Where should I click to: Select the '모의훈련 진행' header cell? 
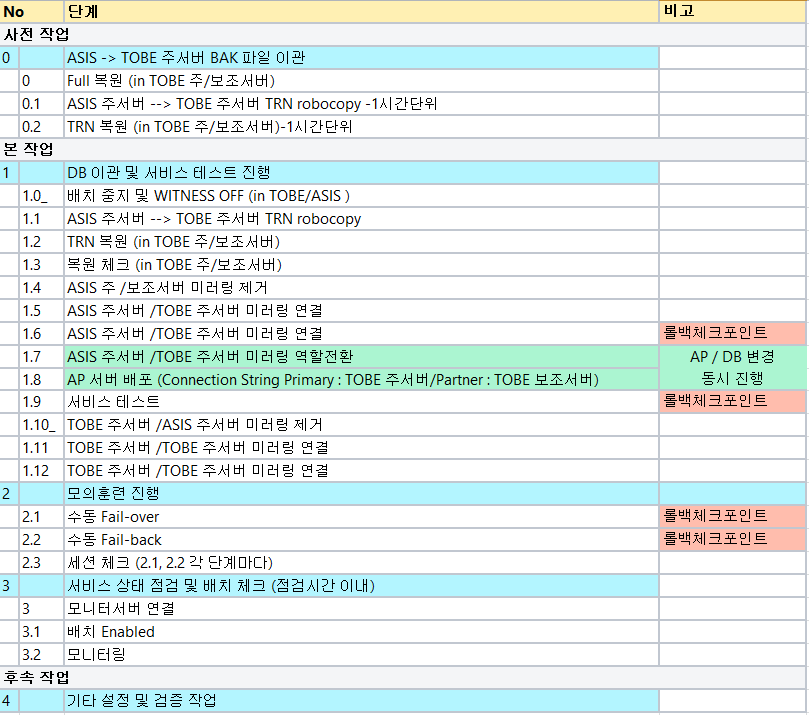pos(361,494)
